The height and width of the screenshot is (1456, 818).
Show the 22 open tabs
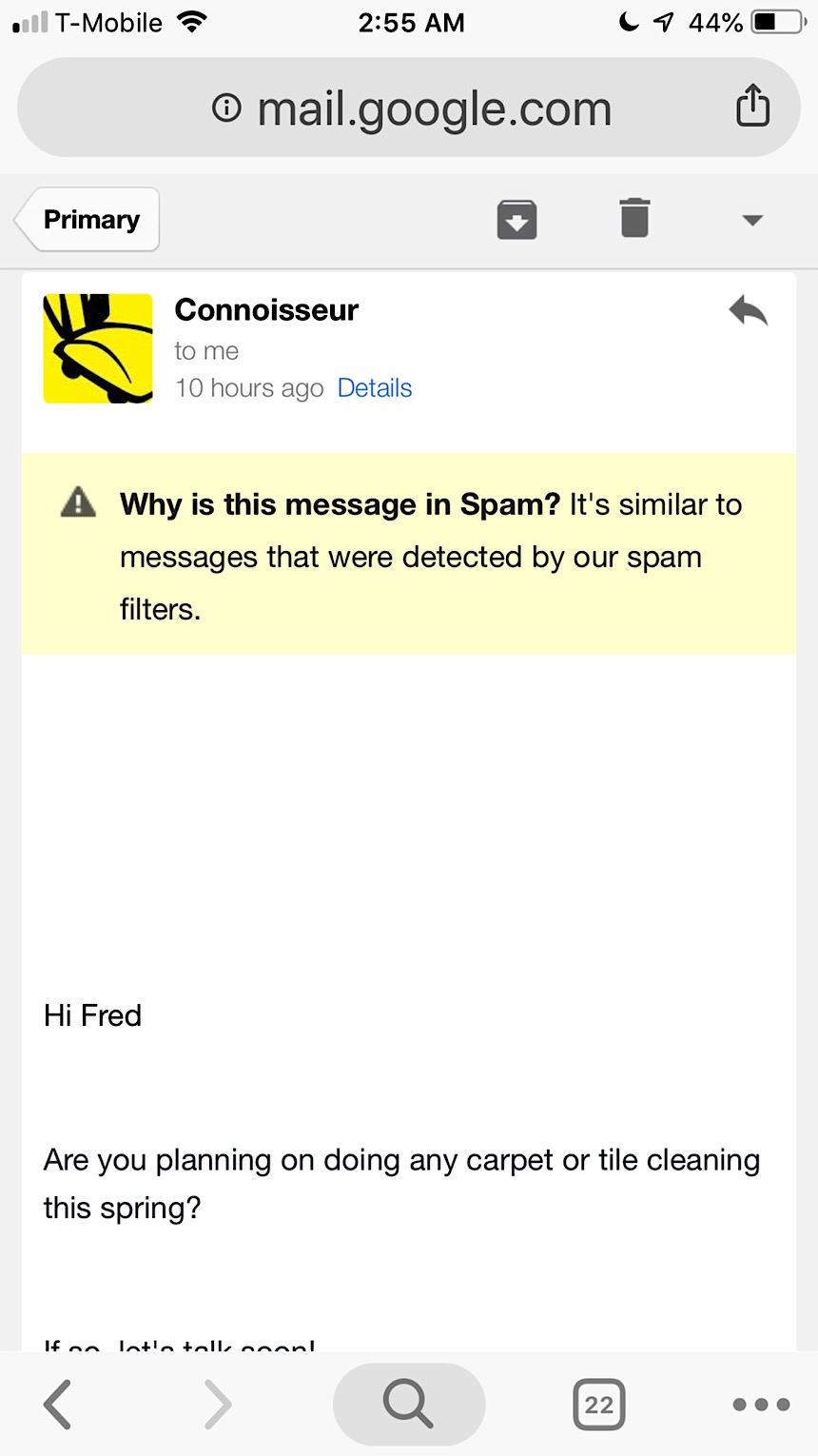(599, 1404)
